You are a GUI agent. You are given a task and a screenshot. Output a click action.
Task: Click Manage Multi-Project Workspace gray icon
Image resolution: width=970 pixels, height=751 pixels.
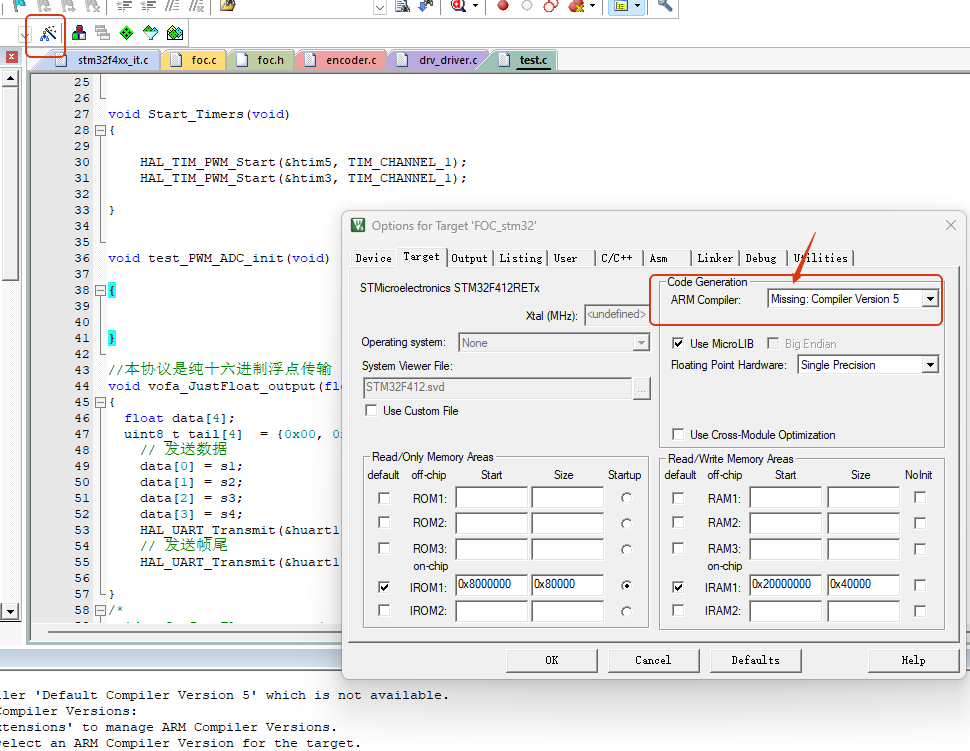(x=102, y=33)
